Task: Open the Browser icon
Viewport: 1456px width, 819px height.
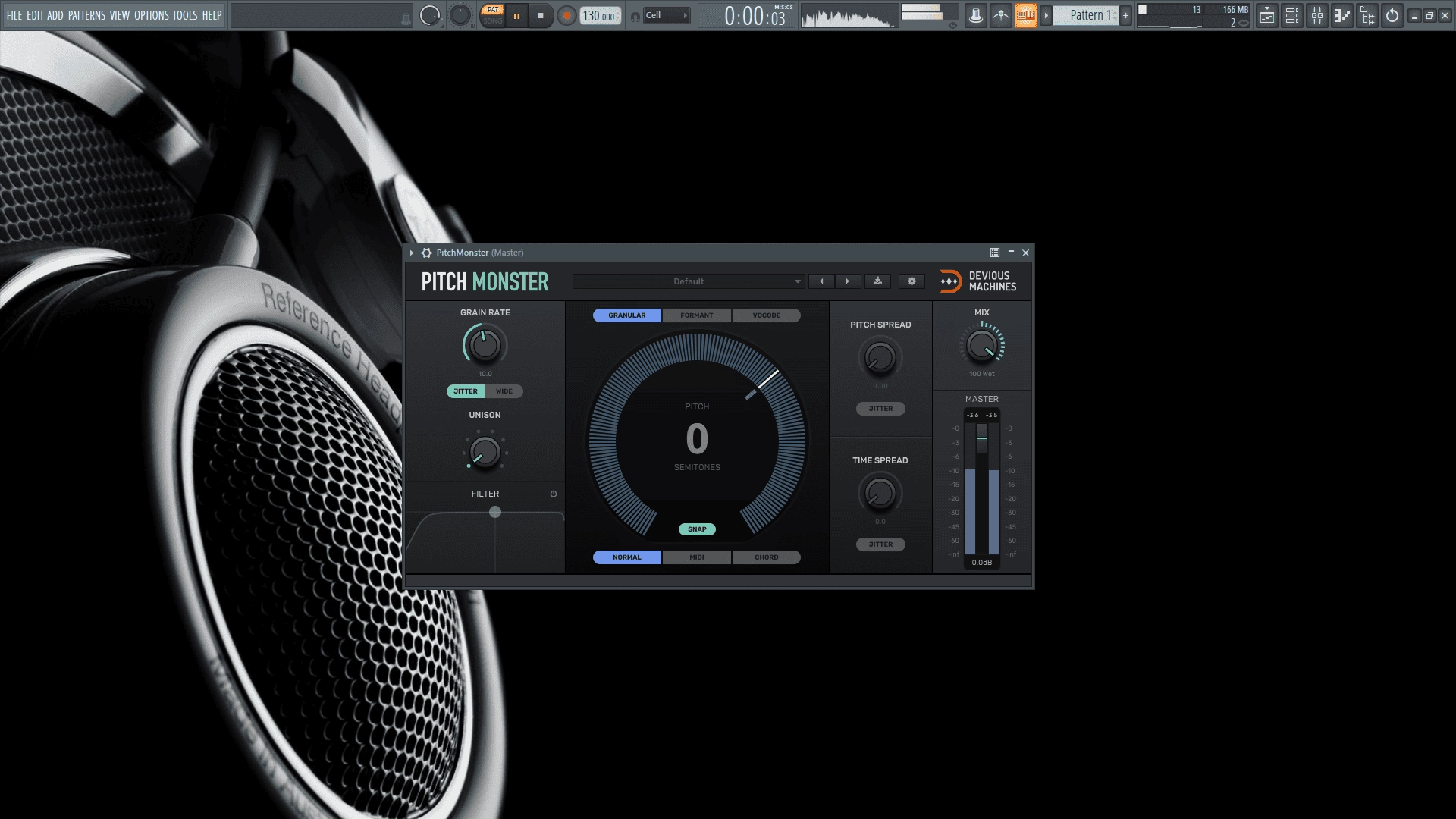Action: coord(1367,15)
